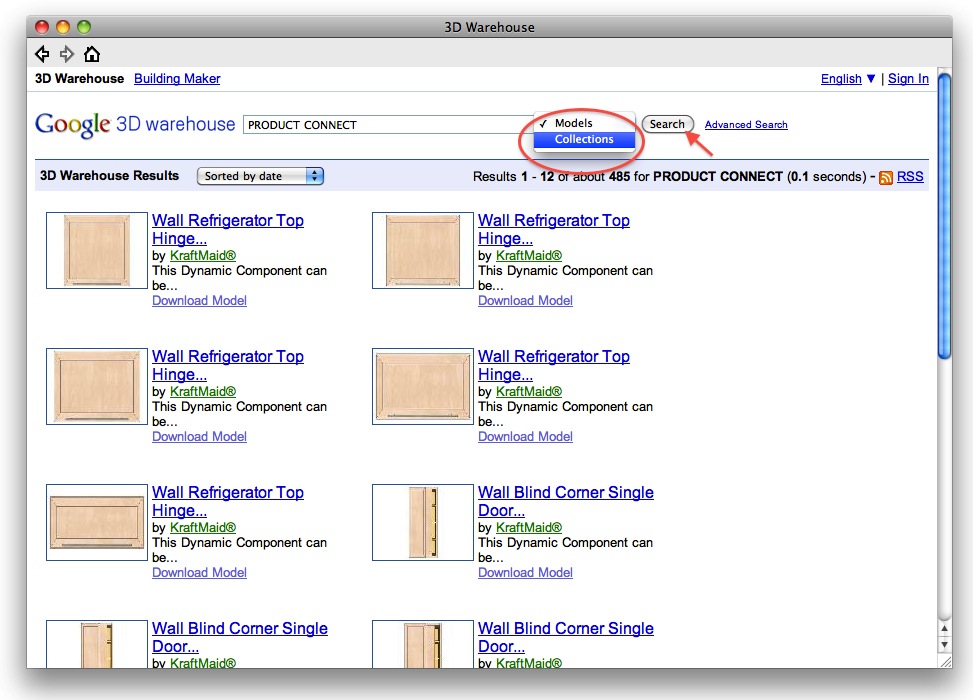Open first row right Wall Refrigerator Top Hinge title

coord(554,229)
